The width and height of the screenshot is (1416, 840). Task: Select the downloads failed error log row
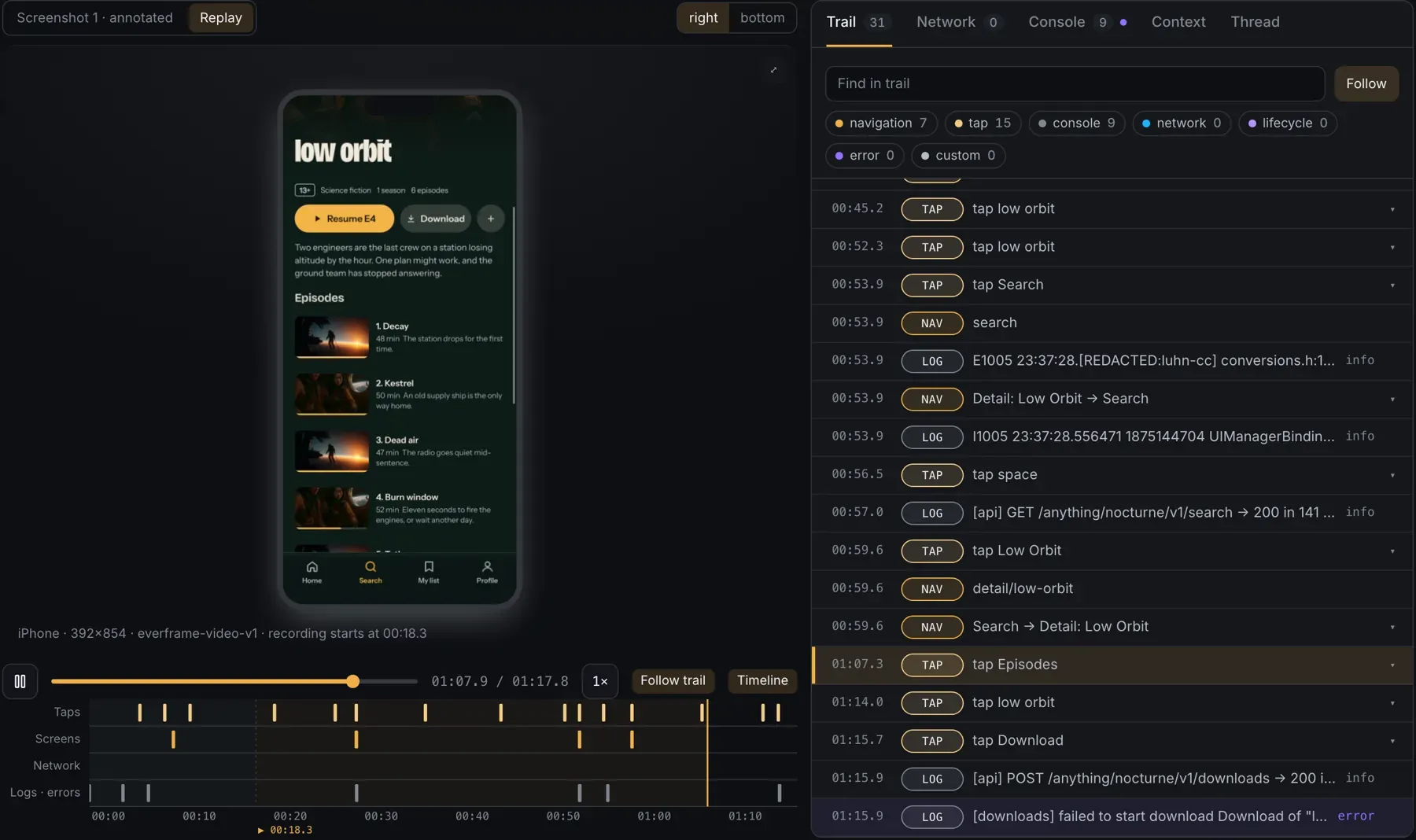point(1112,816)
